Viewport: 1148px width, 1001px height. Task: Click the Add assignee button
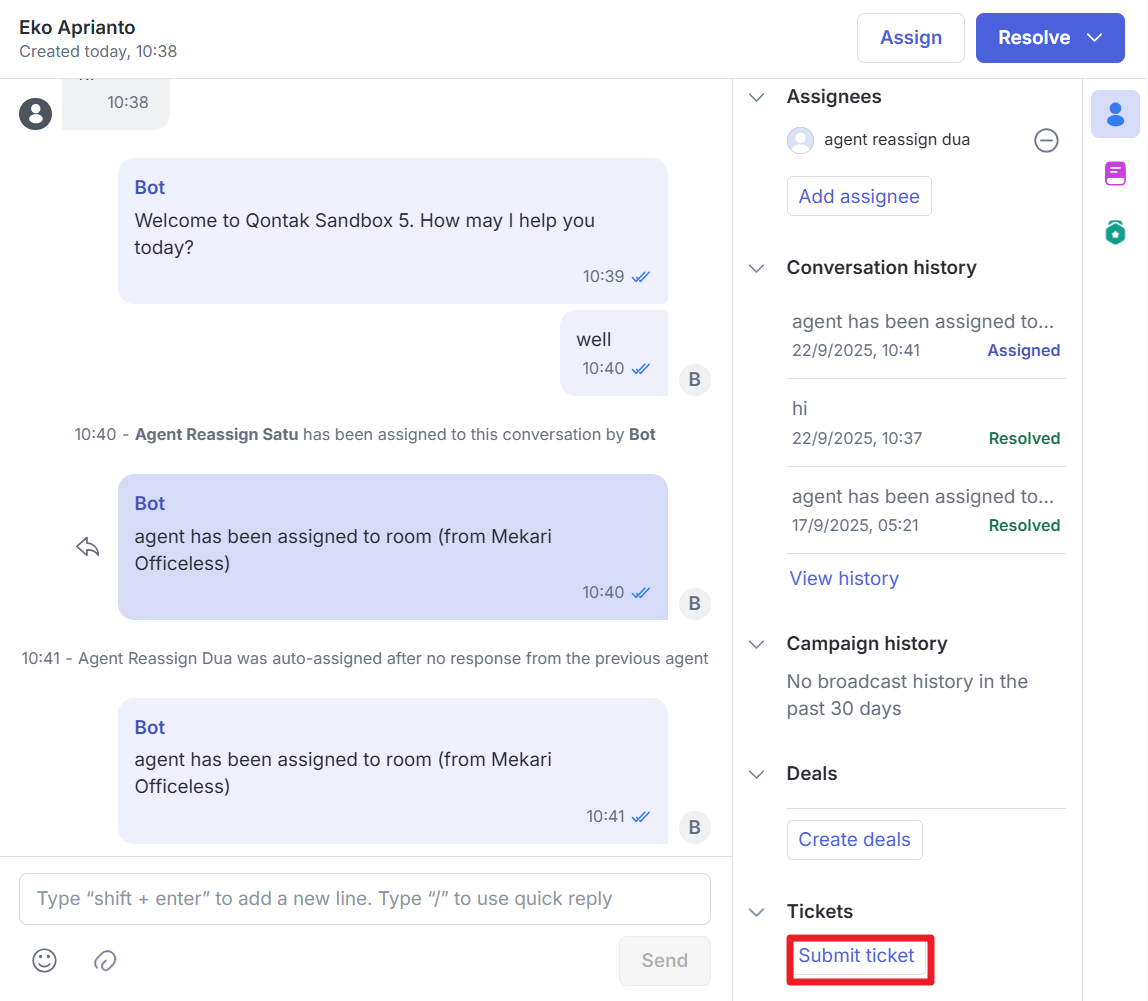858,196
